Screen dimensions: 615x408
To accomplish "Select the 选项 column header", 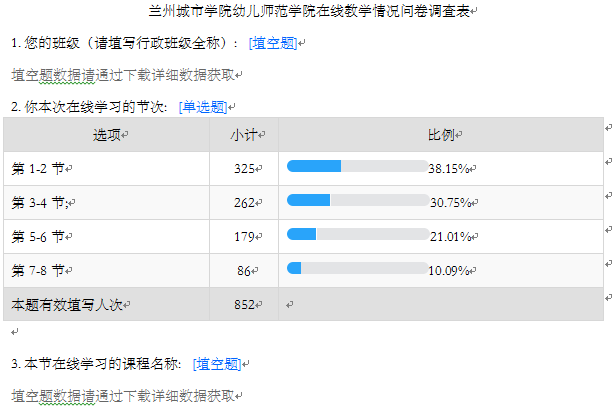I will tap(107, 135).
